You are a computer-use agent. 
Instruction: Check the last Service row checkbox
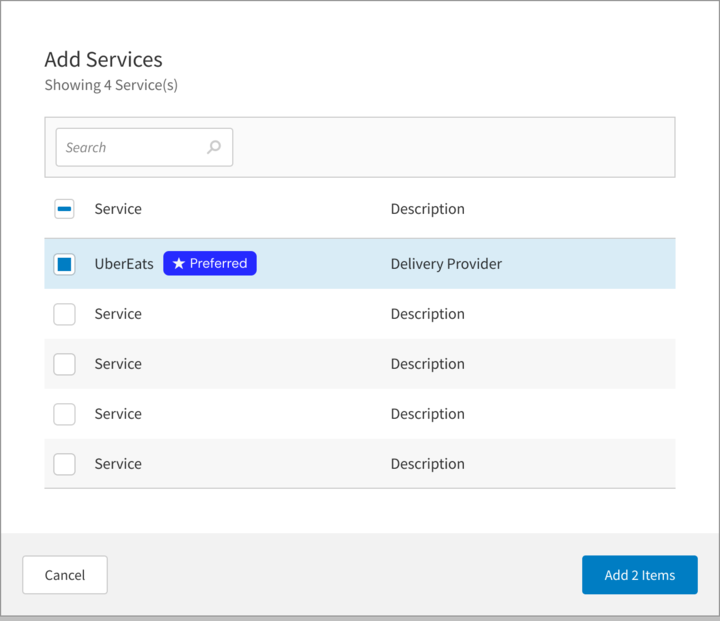[64, 464]
